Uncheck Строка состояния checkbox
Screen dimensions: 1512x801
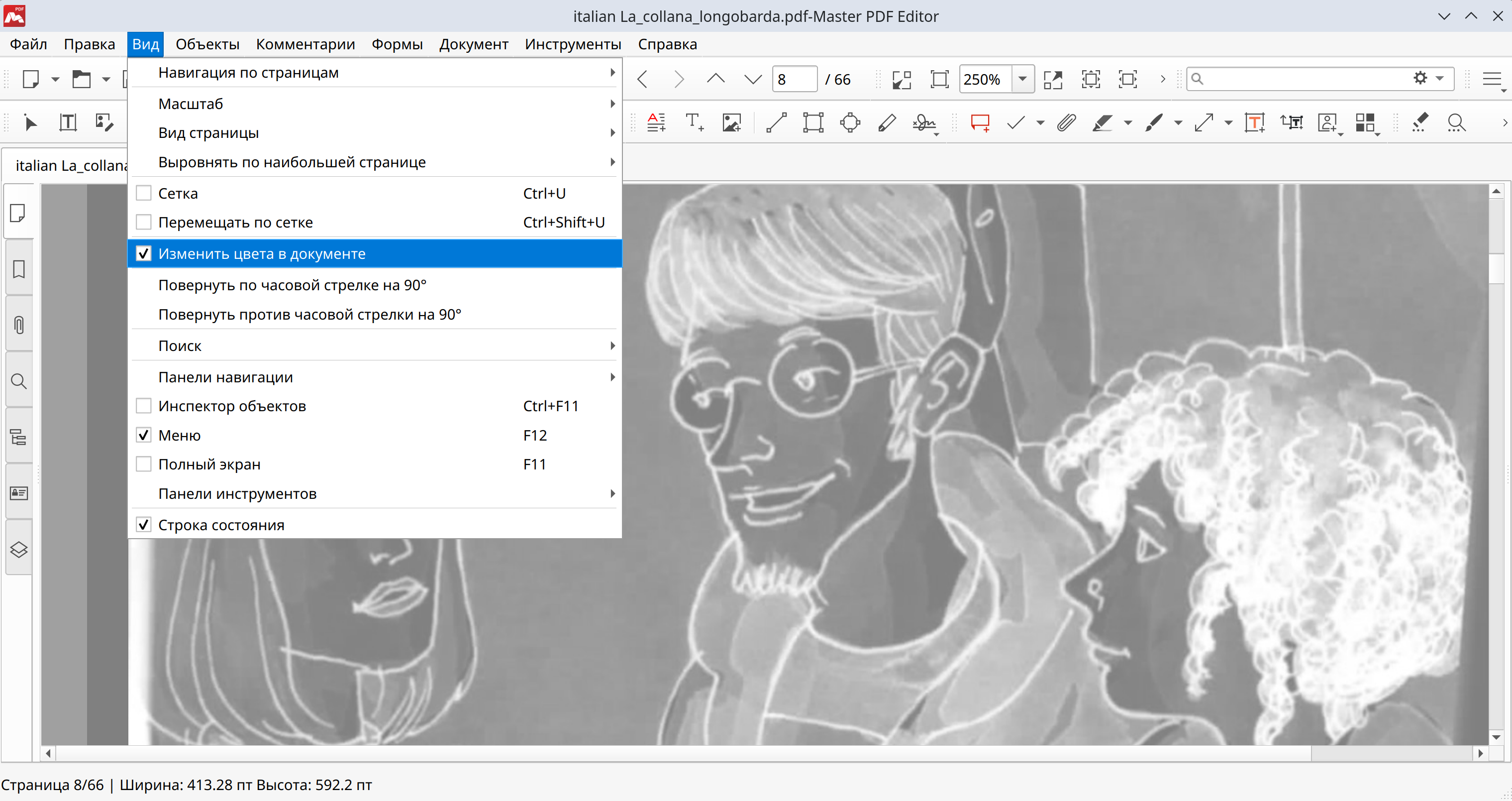(144, 524)
